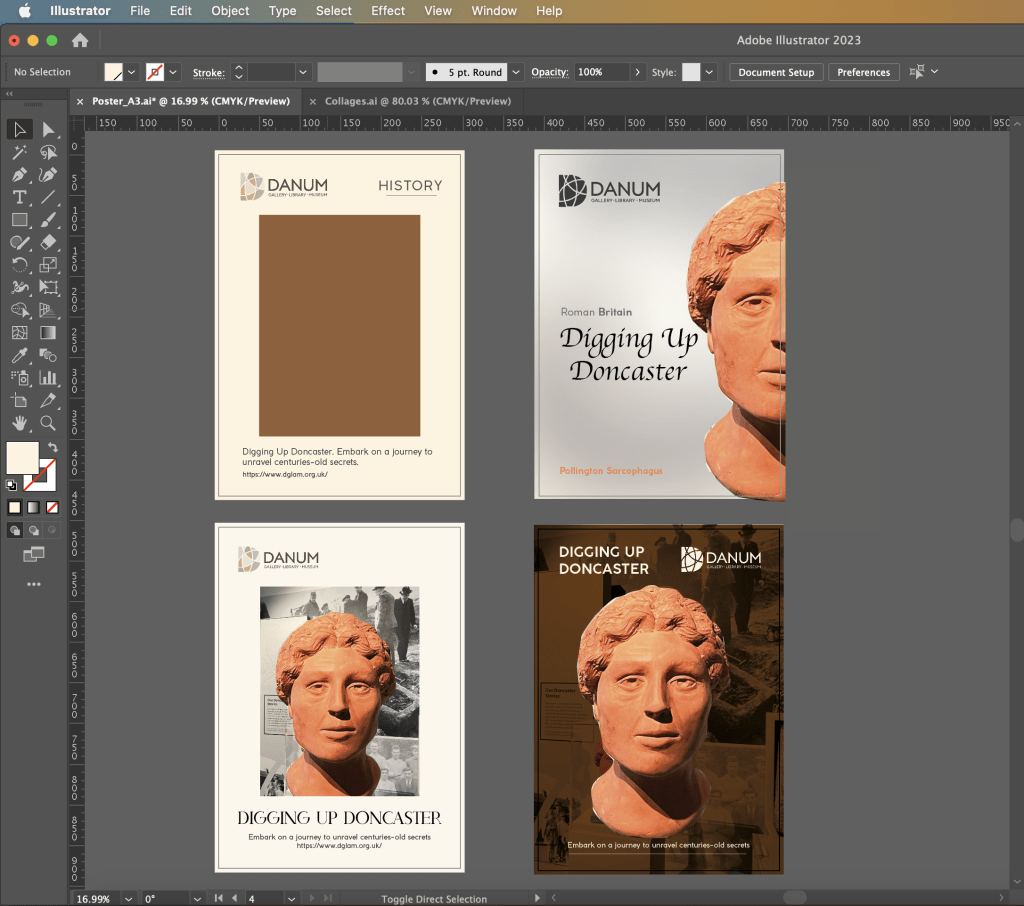Viewport: 1024px width, 906px height.
Task: Expand the zoom level dropdown
Action: [127, 899]
